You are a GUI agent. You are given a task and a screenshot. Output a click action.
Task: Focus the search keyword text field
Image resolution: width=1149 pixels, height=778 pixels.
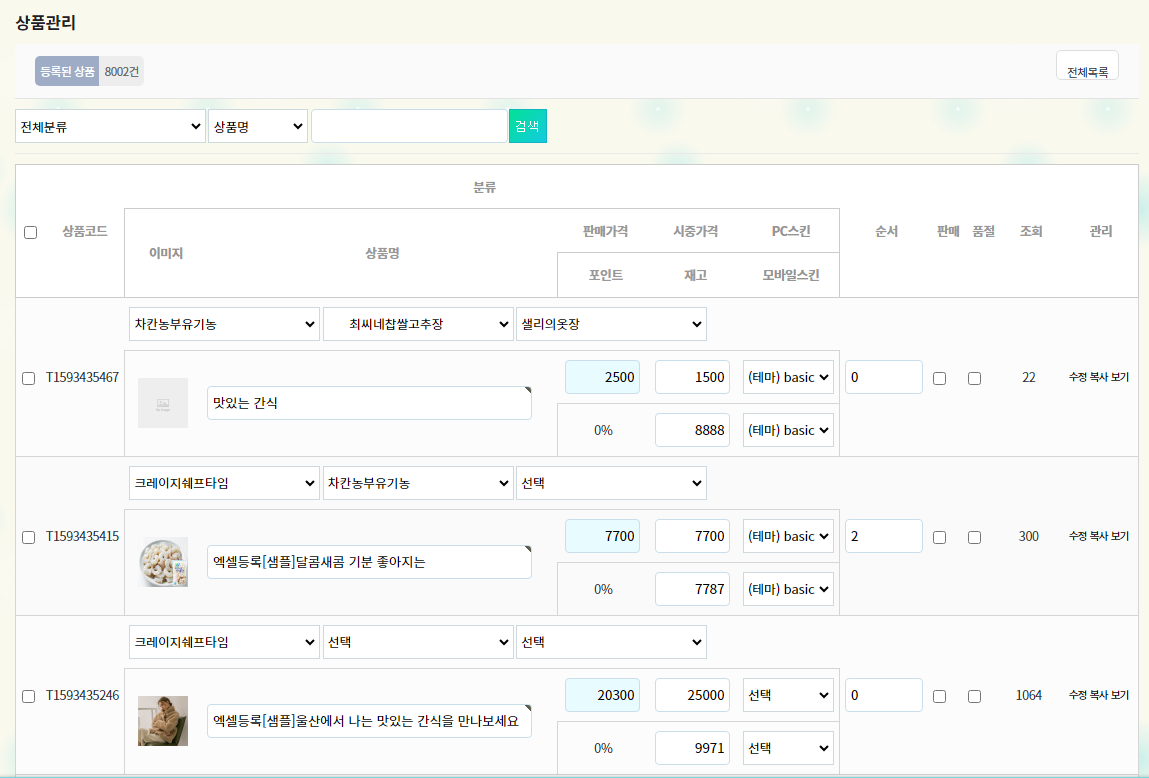pos(408,126)
